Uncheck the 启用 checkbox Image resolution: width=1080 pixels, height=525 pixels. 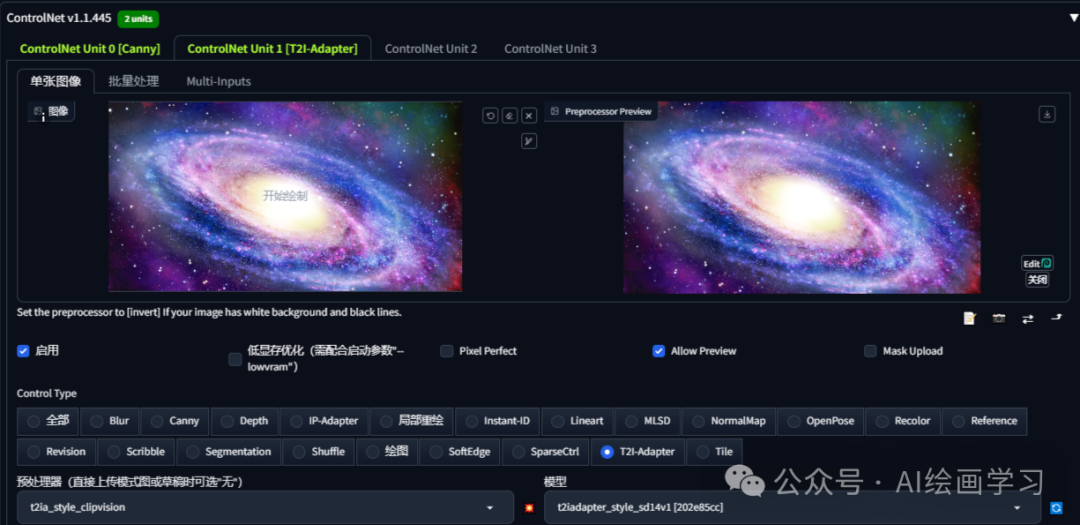[x=23, y=351]
